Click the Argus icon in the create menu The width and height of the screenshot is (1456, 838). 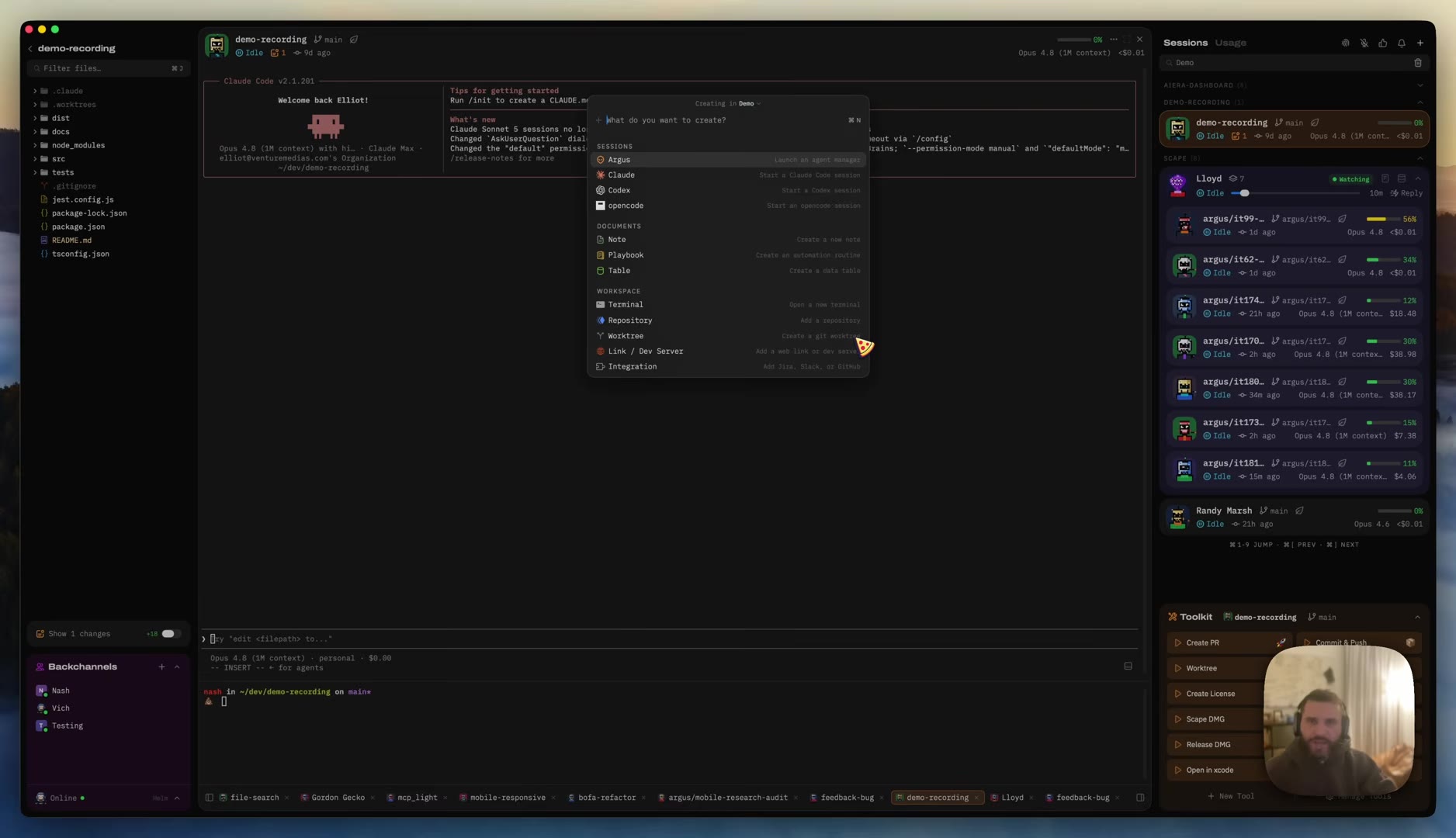[x=600, y=160]
